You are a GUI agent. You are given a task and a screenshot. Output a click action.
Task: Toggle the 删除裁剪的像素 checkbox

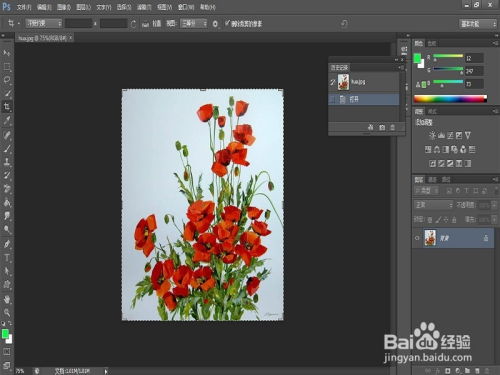[228, 23]
